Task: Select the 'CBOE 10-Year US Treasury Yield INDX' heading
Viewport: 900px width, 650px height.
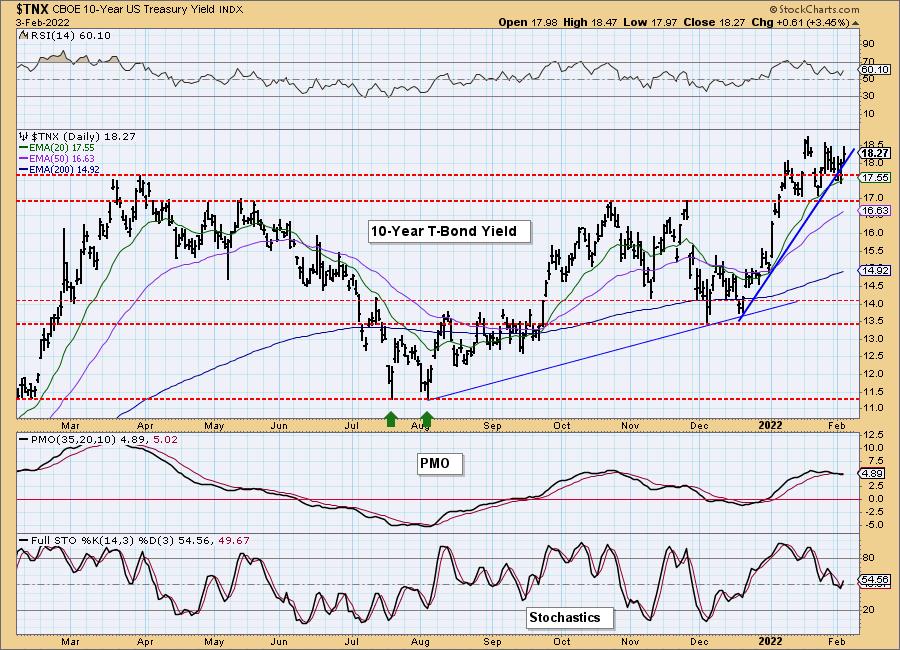Action: [x=148, y=10]
